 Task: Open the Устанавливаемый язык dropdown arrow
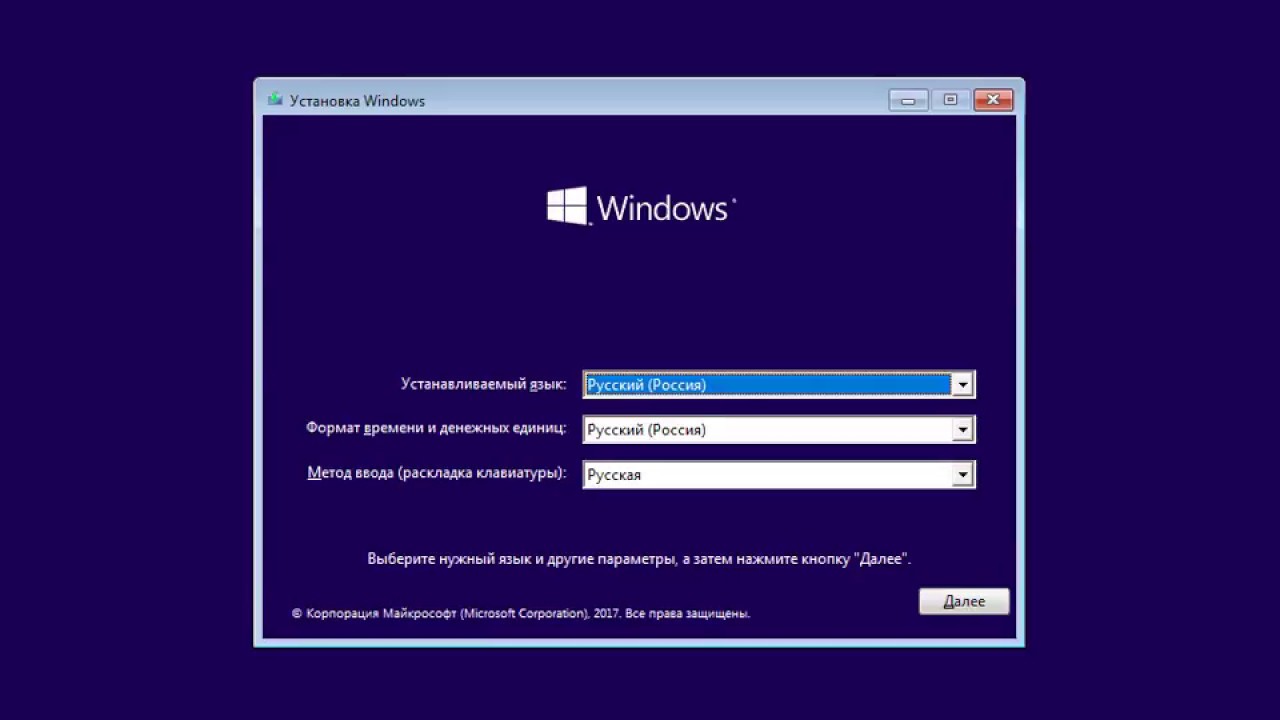tap(962, 384)
